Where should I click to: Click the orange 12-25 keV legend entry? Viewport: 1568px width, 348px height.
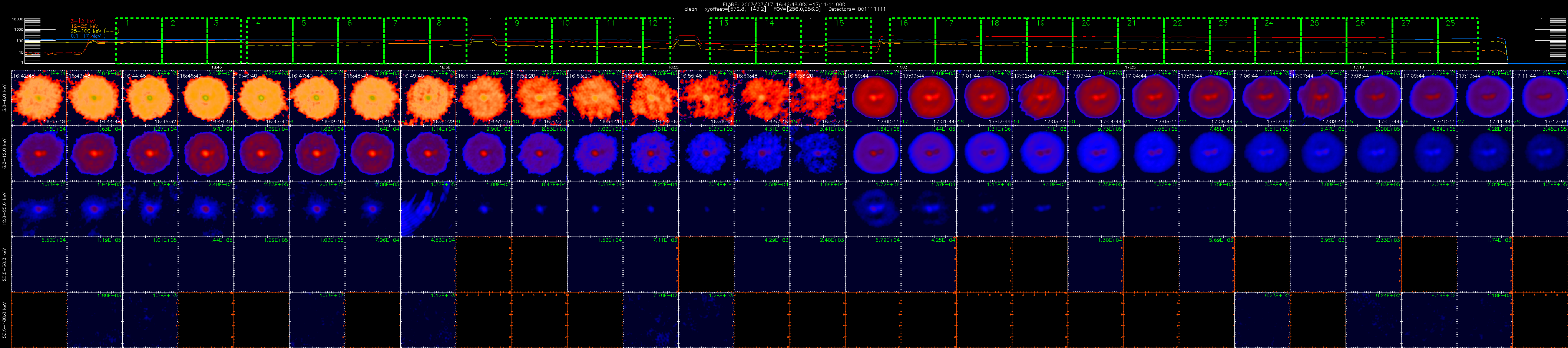pos(84,26)
